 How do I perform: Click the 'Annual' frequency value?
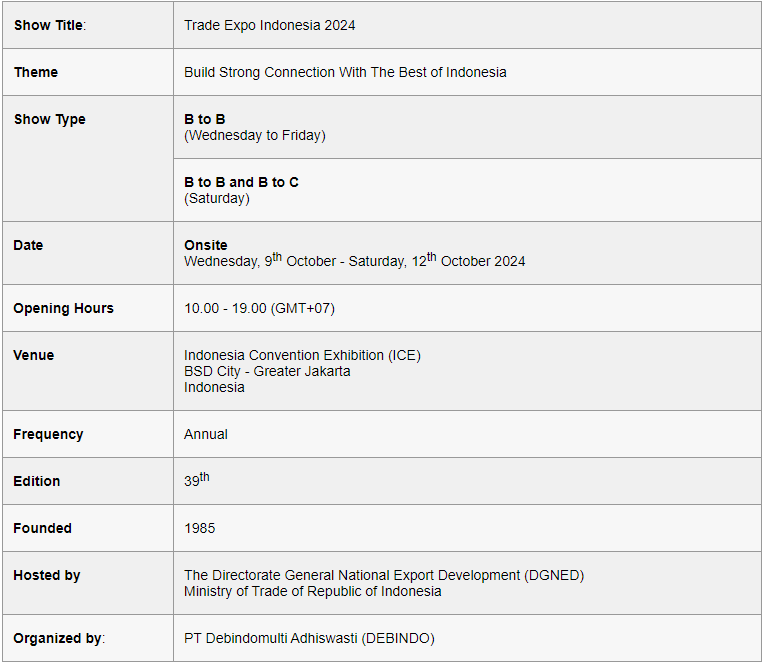coord(206,435)
